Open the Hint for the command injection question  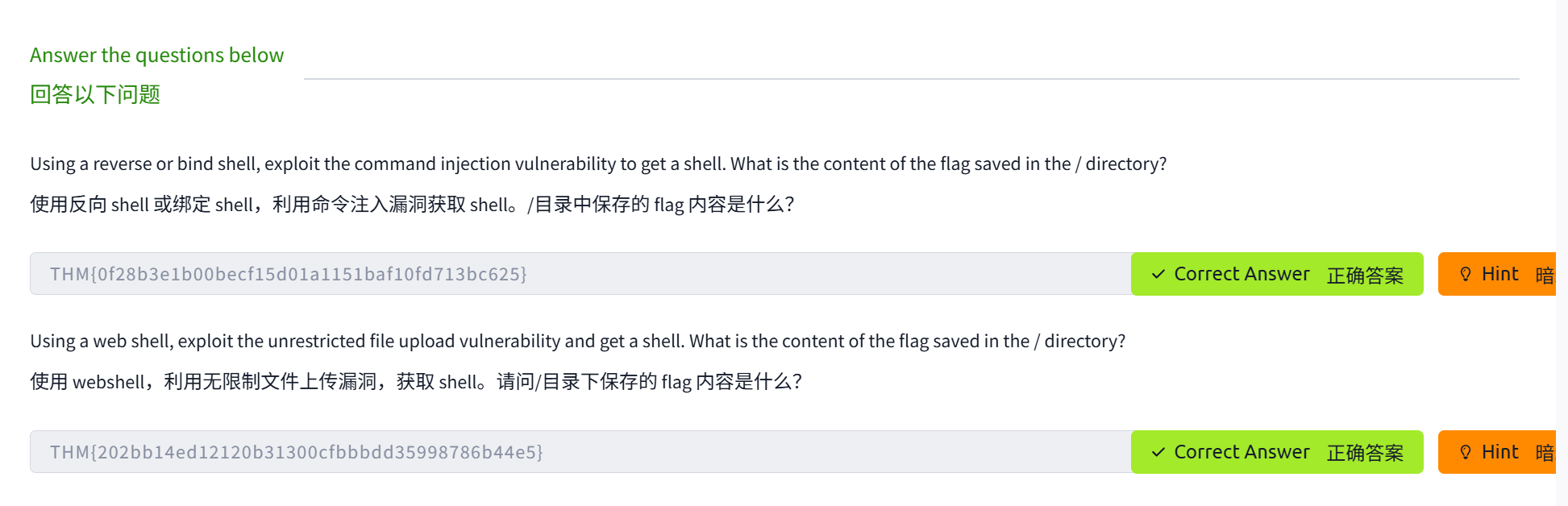point(1498,275)
